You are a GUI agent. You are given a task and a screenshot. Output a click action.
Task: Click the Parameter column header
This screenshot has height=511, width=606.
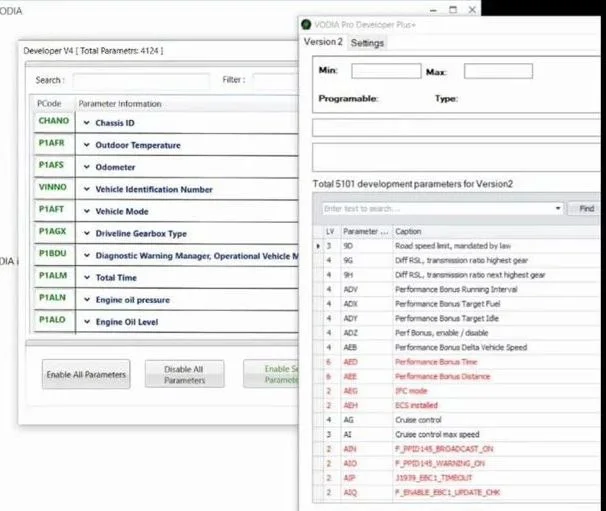(366, 231)
